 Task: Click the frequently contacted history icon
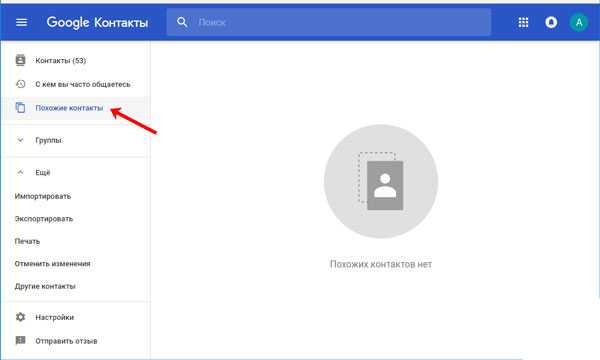tap(20, 84)
